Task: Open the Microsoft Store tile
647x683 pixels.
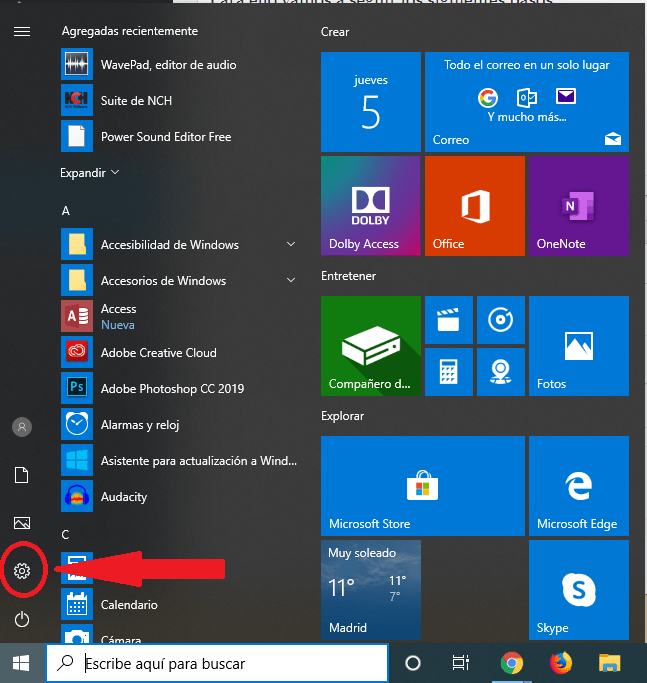Action: 423,486
